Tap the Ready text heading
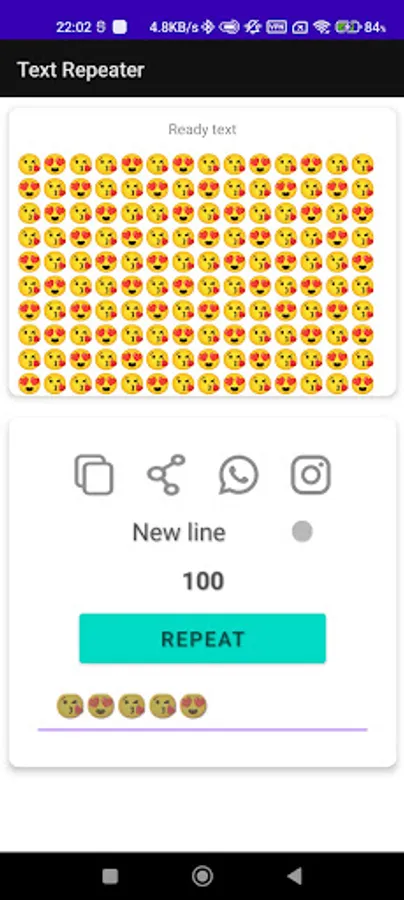404x900 pixels. pyautogui.click(x=202, y=129)
